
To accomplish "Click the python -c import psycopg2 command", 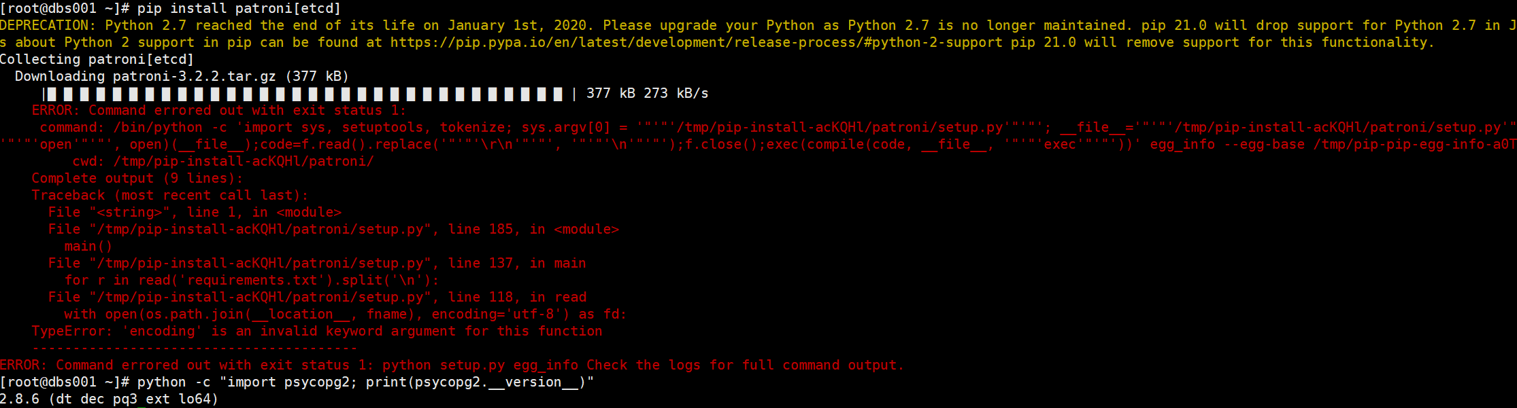I will point(365,382).
